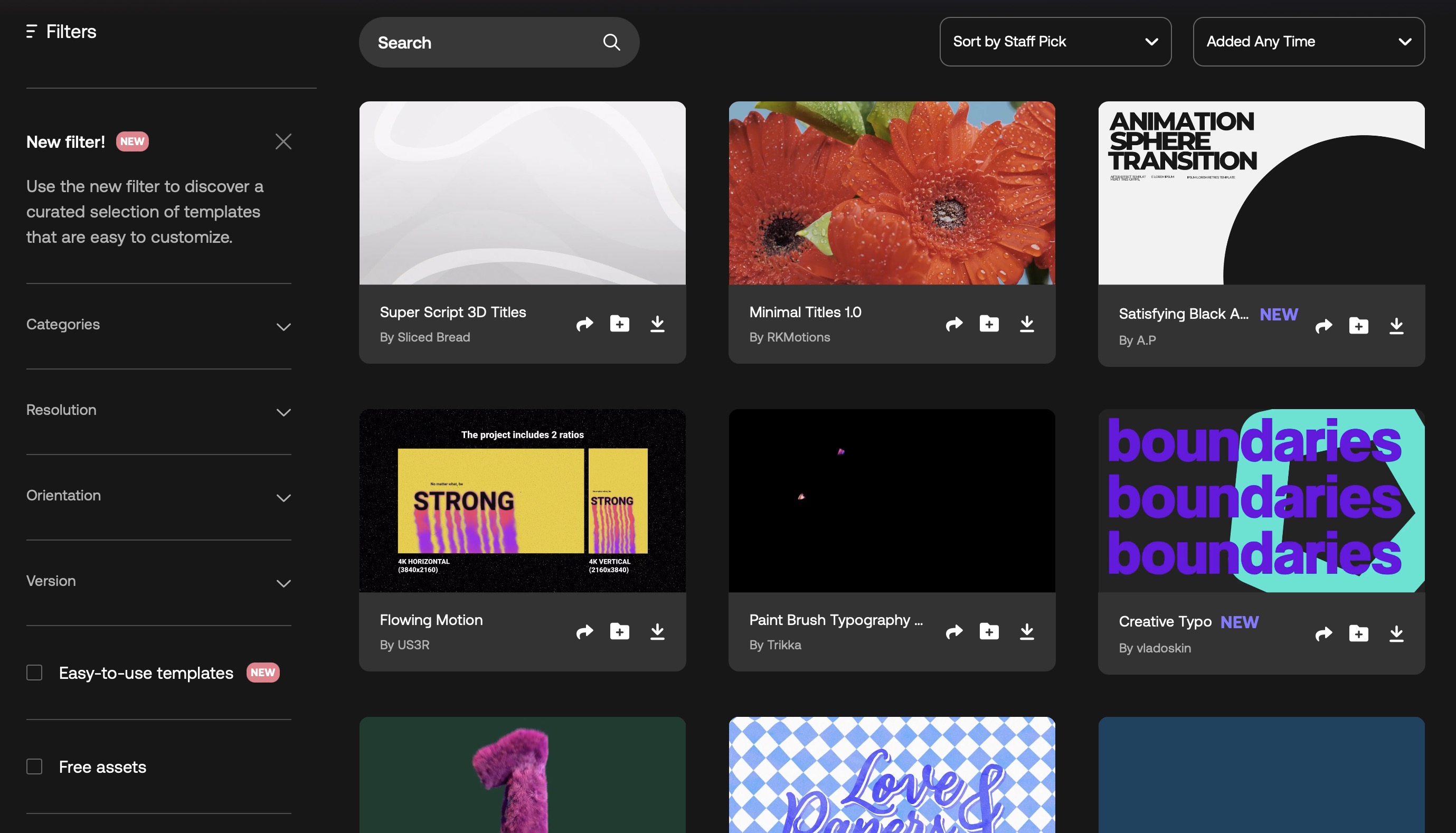Viewport: 1456px width, 833px height.
Task: Share the Minimal Titles 1.0 template
Action: 954,324
